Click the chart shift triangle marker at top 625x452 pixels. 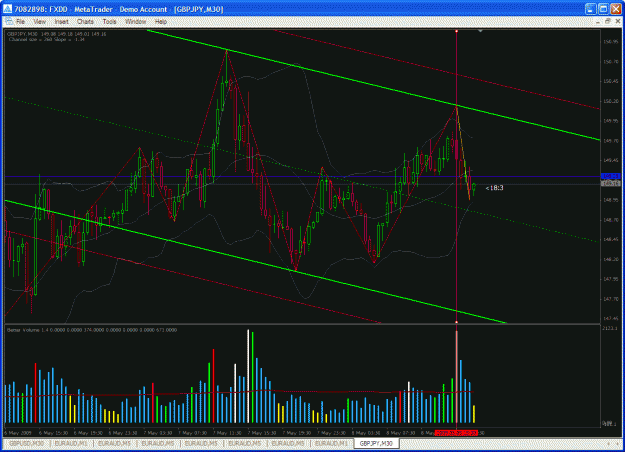[x=480, y=31]
